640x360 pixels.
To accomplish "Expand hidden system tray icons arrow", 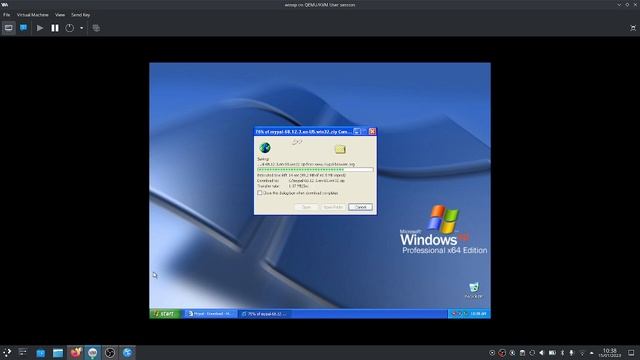I will click(591, 353).
